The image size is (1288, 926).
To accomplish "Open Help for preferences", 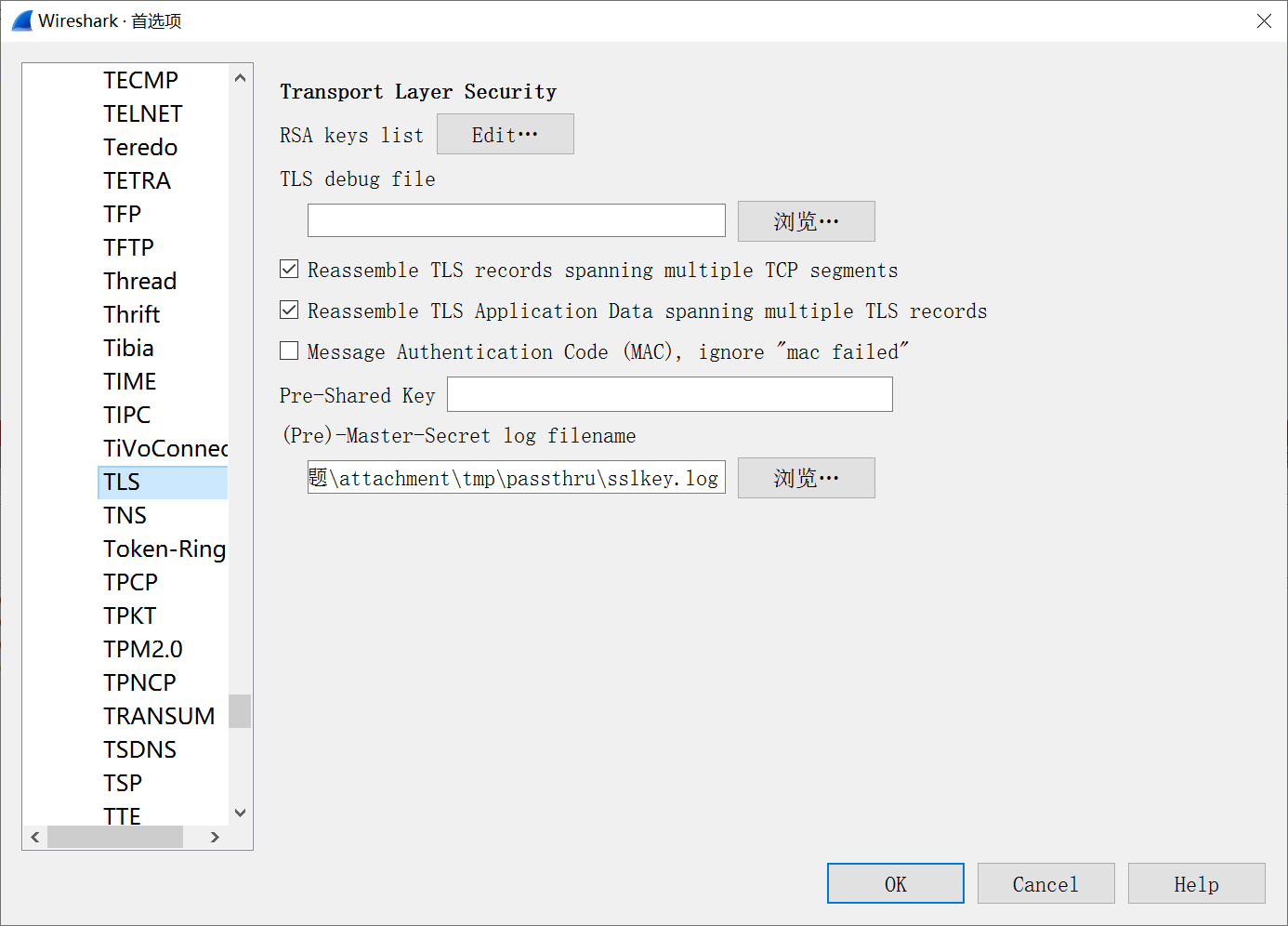I will coord(1197,883).
